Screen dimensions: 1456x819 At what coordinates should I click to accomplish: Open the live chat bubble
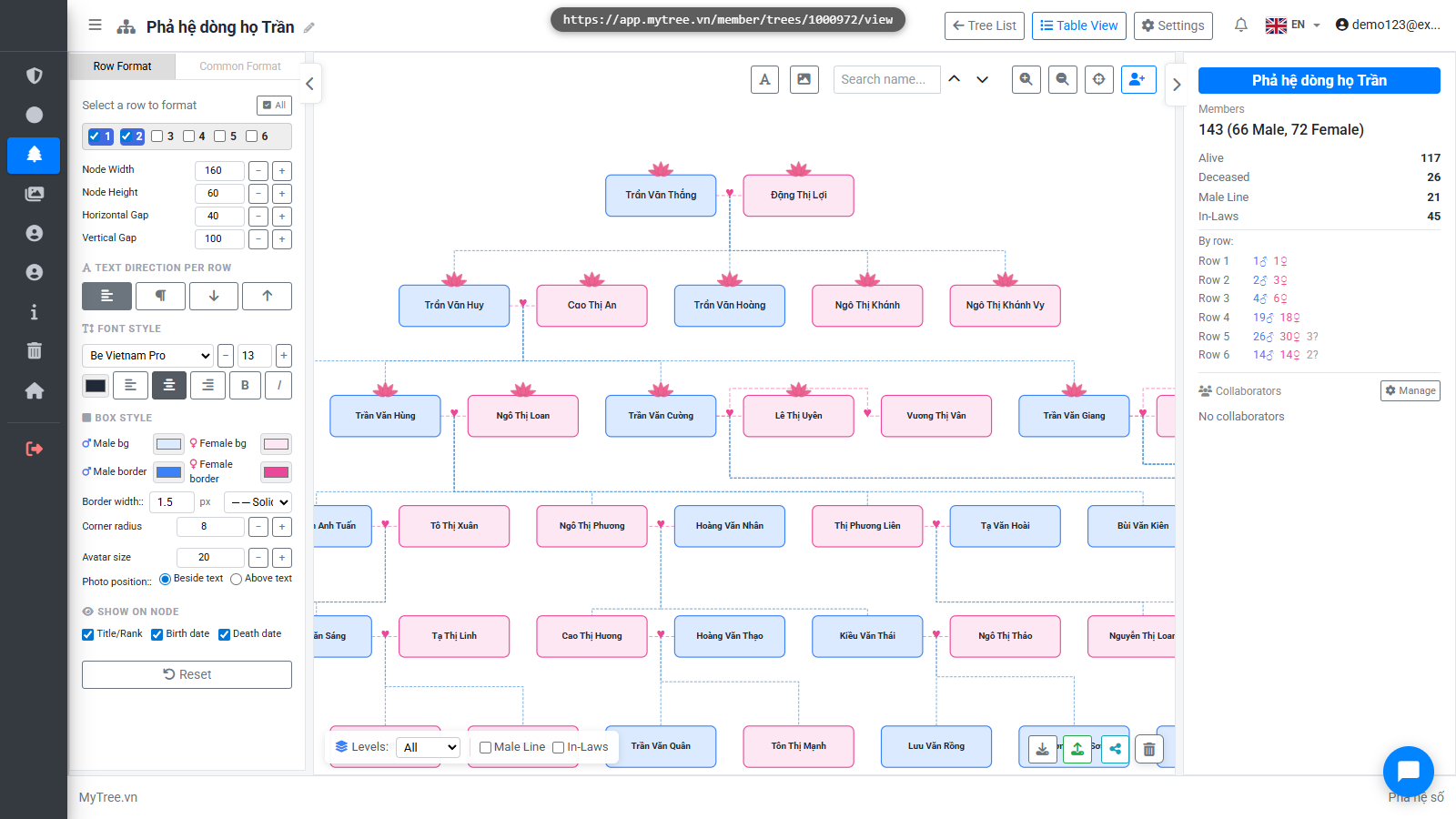1408,772
